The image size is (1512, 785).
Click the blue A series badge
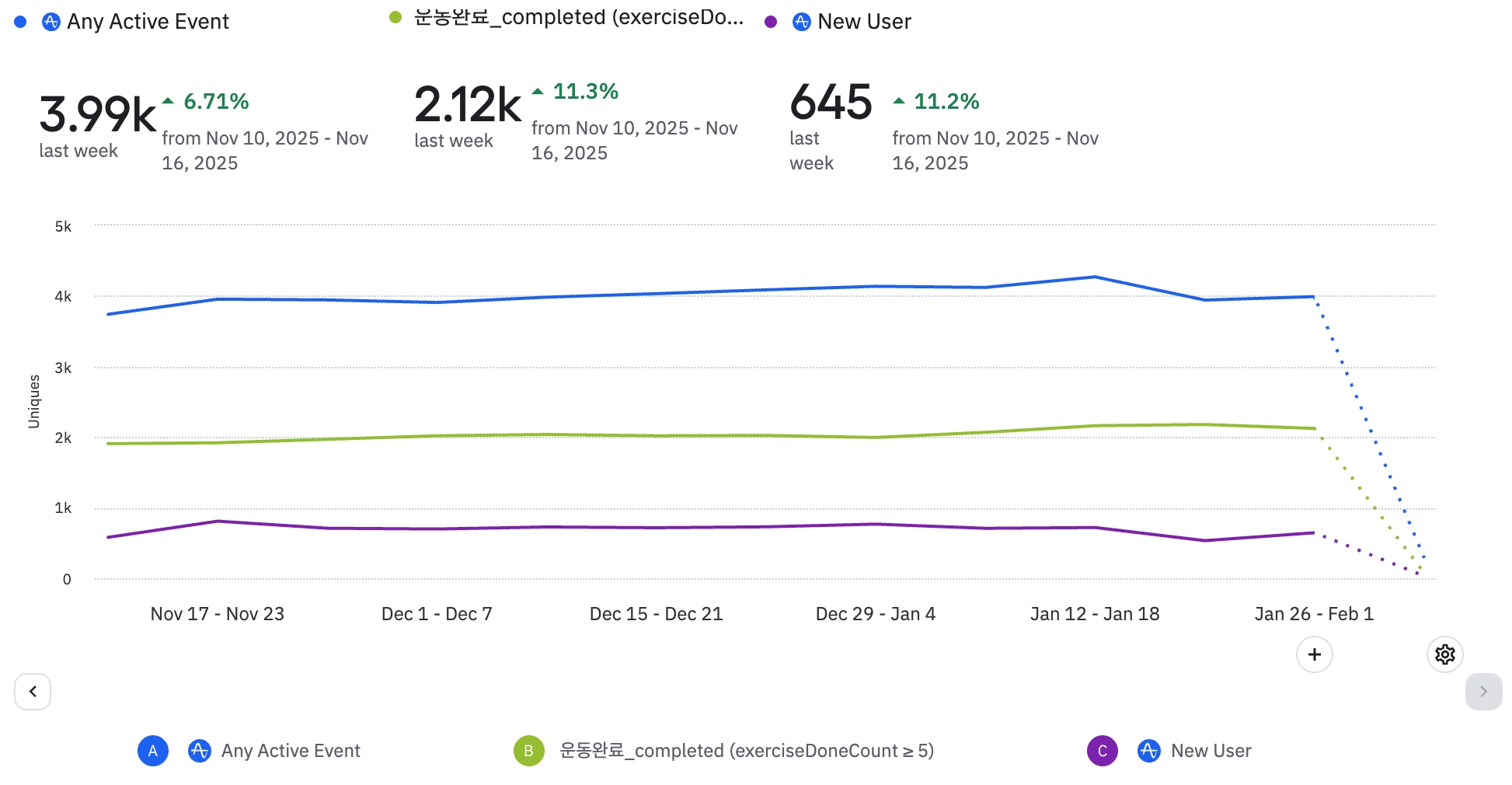coord(153,751)
